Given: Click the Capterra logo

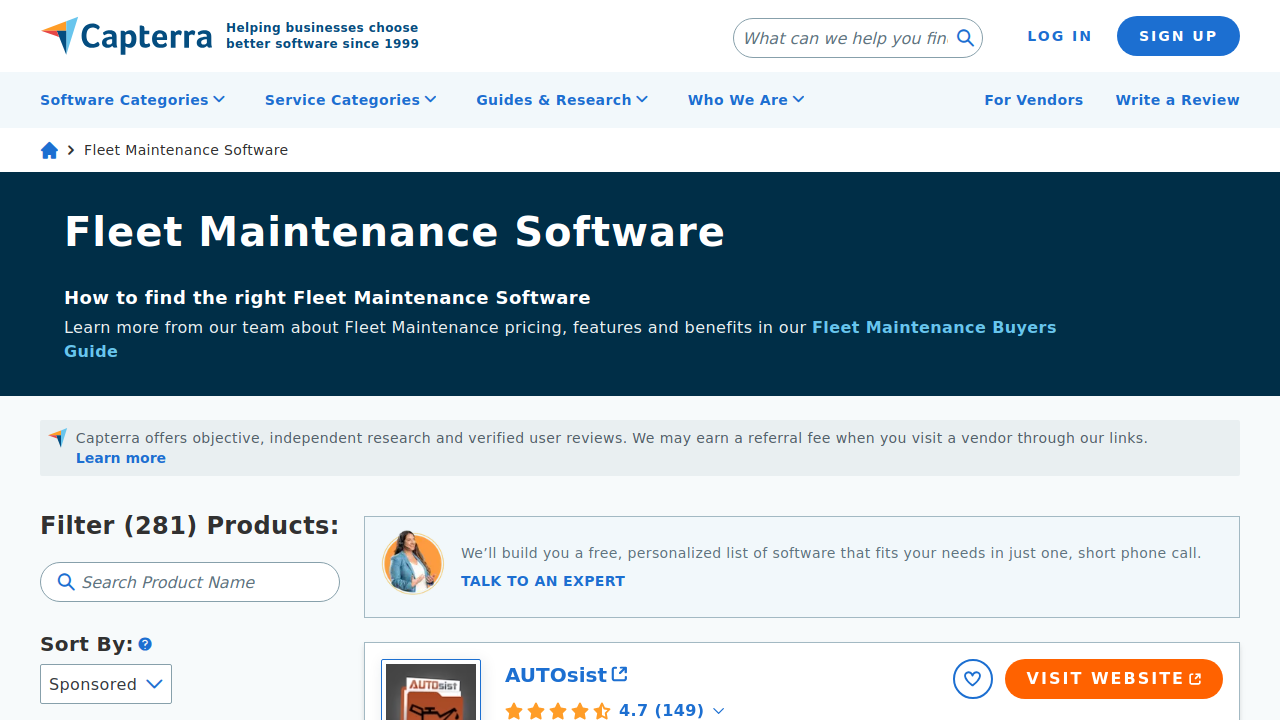Looking at the screenshot, I should tap(126, 36).
